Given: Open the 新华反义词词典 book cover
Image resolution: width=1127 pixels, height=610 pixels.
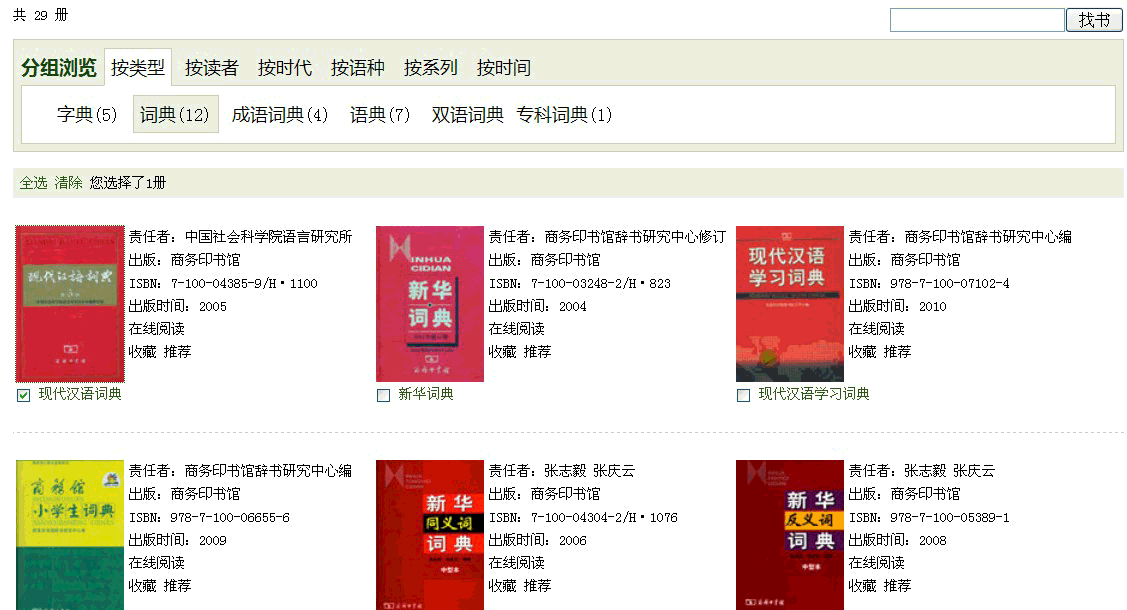Looking at the screenshot, I should pyautogui.click(x=790, y=535).
